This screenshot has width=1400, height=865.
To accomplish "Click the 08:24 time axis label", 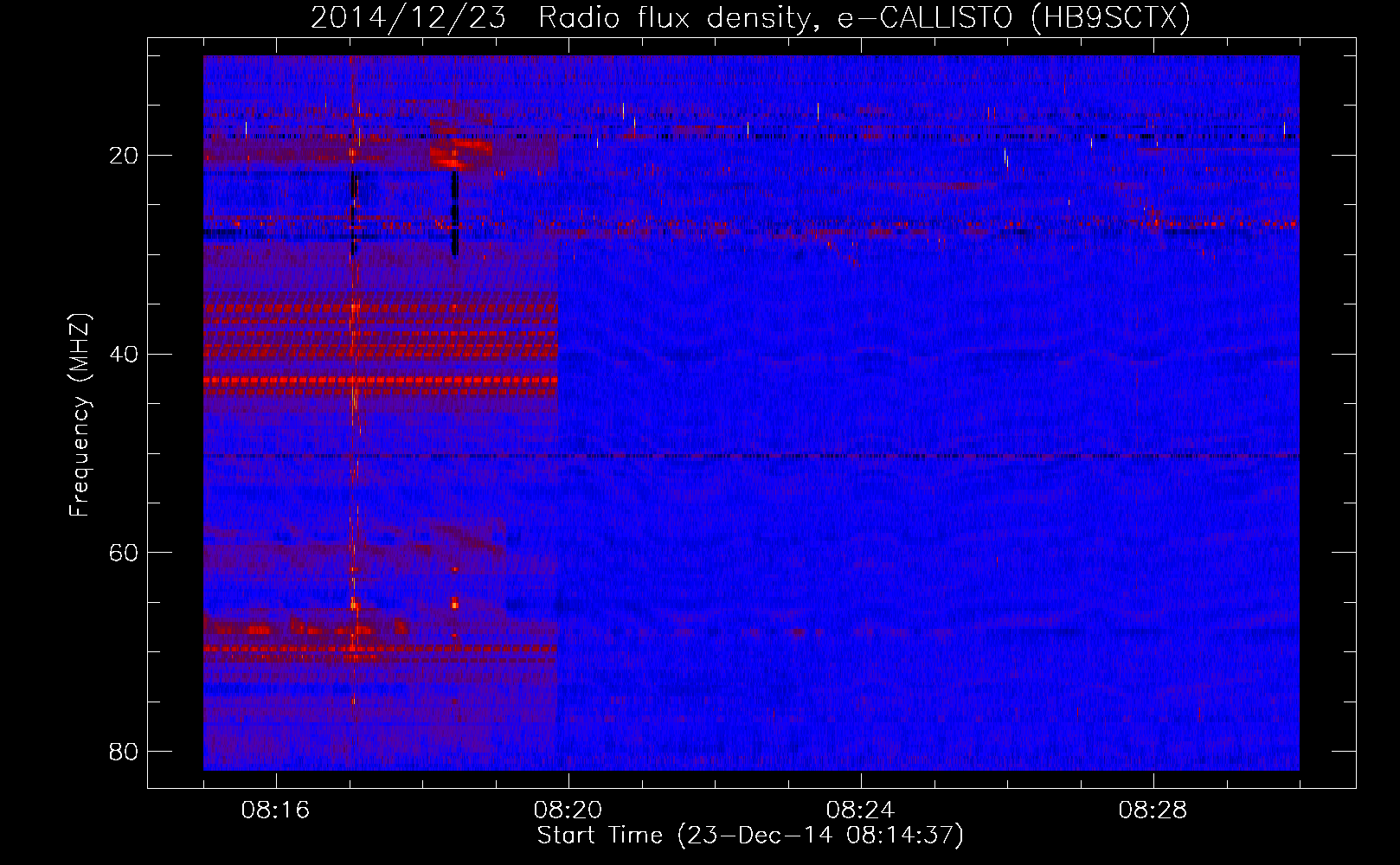I will [860, 811].
